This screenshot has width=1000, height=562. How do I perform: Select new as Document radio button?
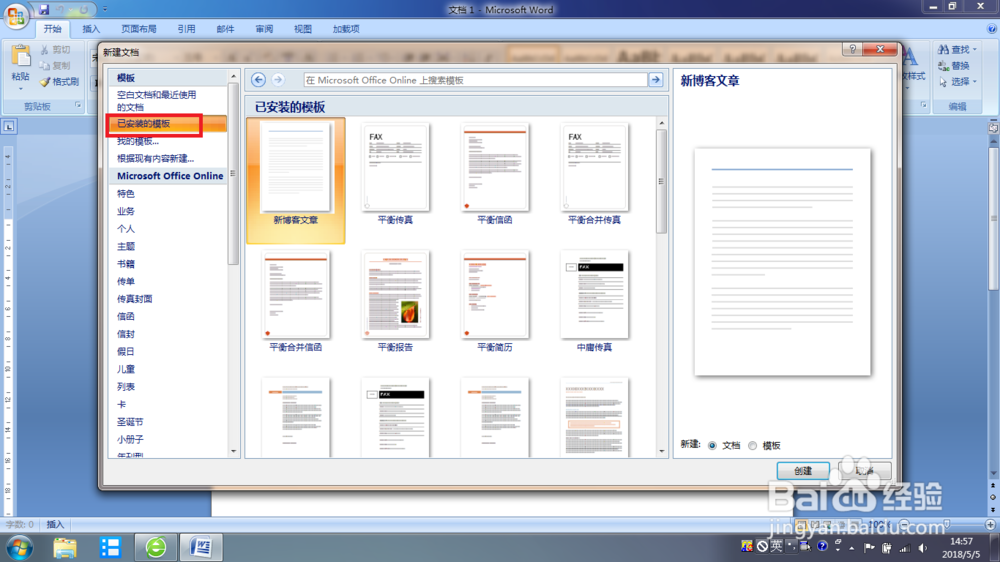[x=712, y=446]
